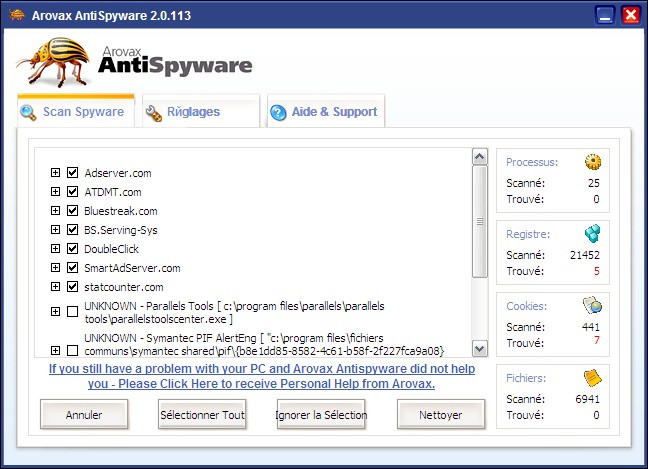The width and height of the screenshot is (648, 469).
Task: Click the Fichiers yellow note icon
Action: coord(592,377)
